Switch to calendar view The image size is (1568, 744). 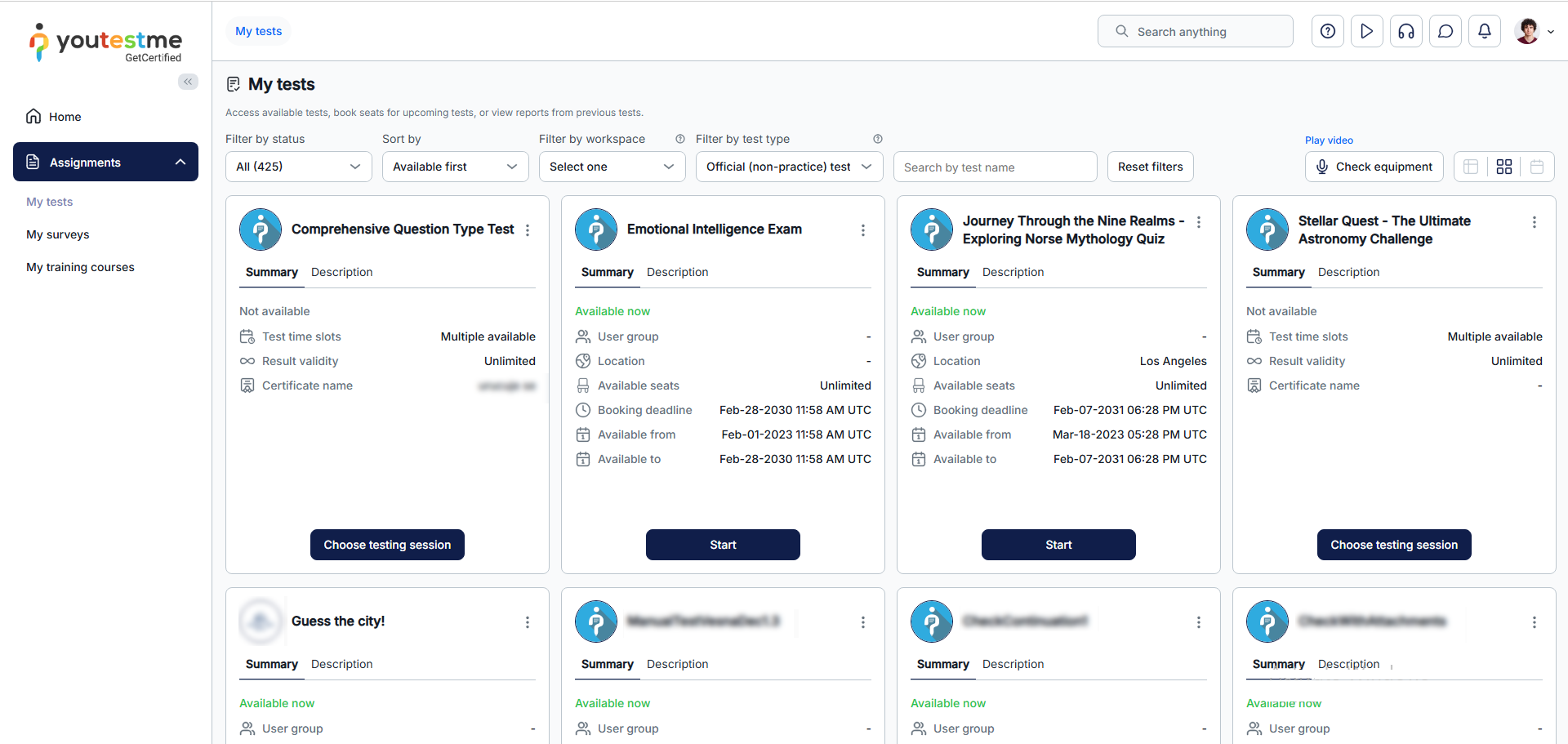[1537, 167]
